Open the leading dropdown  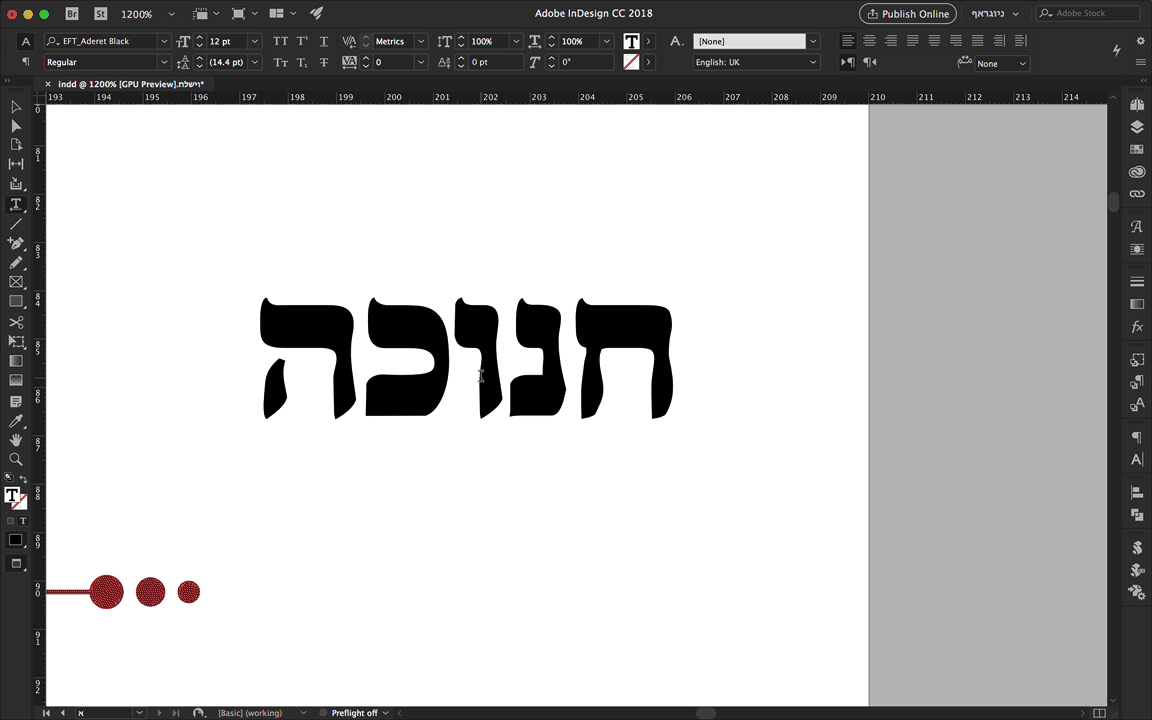click(x=255, y=62)
